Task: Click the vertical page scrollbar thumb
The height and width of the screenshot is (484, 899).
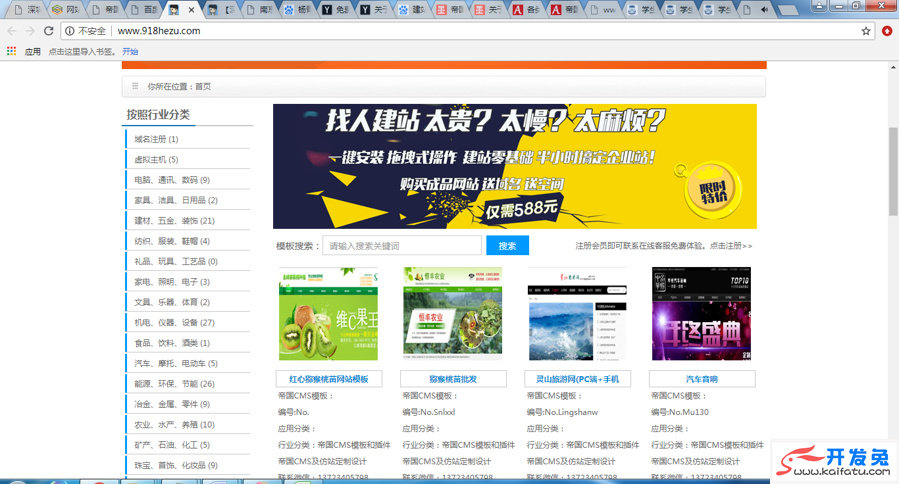Action: click(x=893, y=171)
